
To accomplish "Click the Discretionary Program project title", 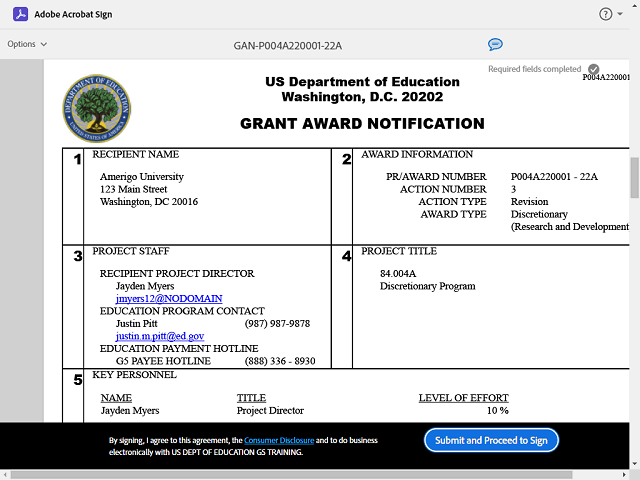I will point(428,286).
